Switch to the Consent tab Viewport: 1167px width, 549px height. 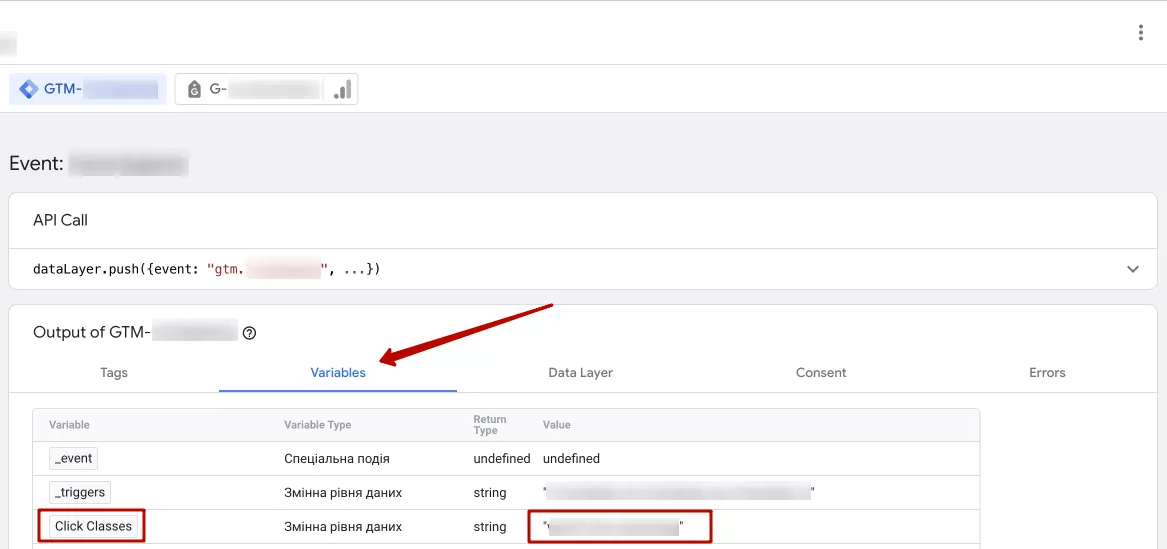click(x=821, y=373)
